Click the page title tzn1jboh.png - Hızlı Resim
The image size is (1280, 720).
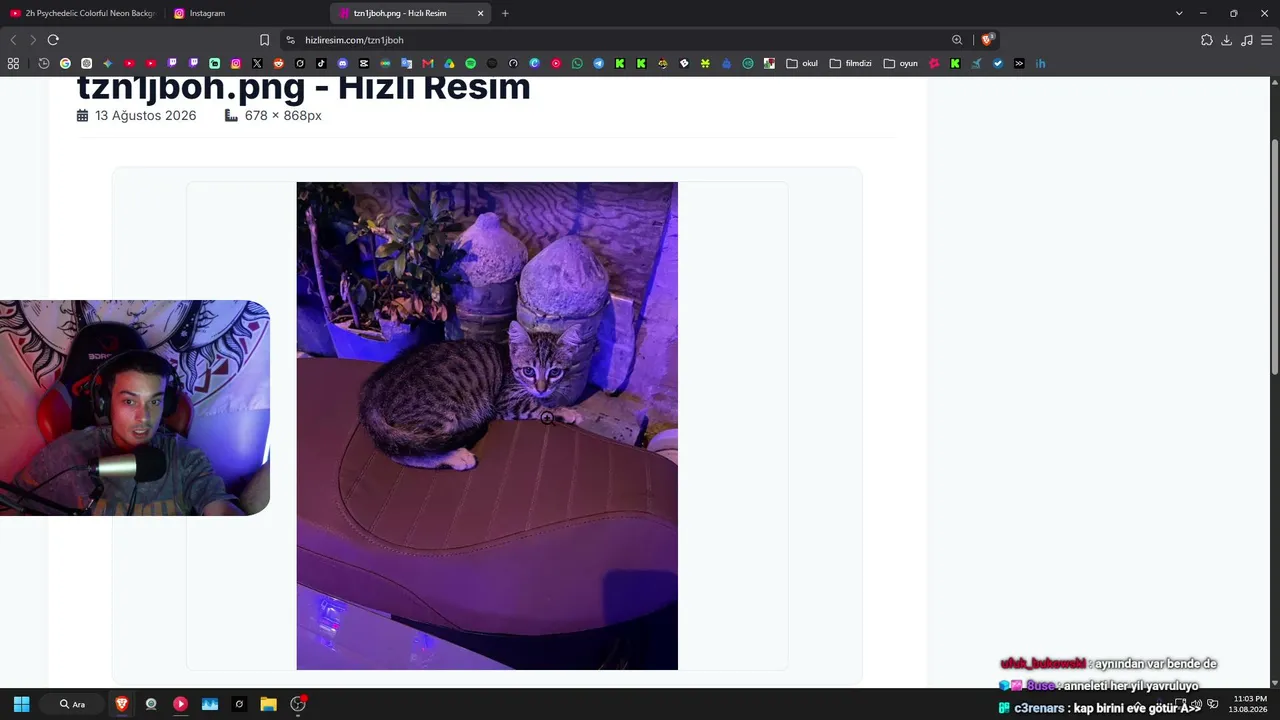pyautogui.click(x=303, y=87)
